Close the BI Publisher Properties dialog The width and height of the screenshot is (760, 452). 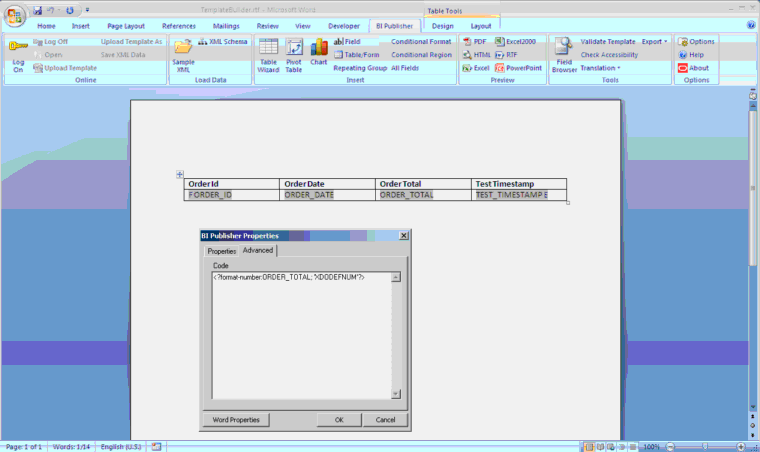click(403, 235)
